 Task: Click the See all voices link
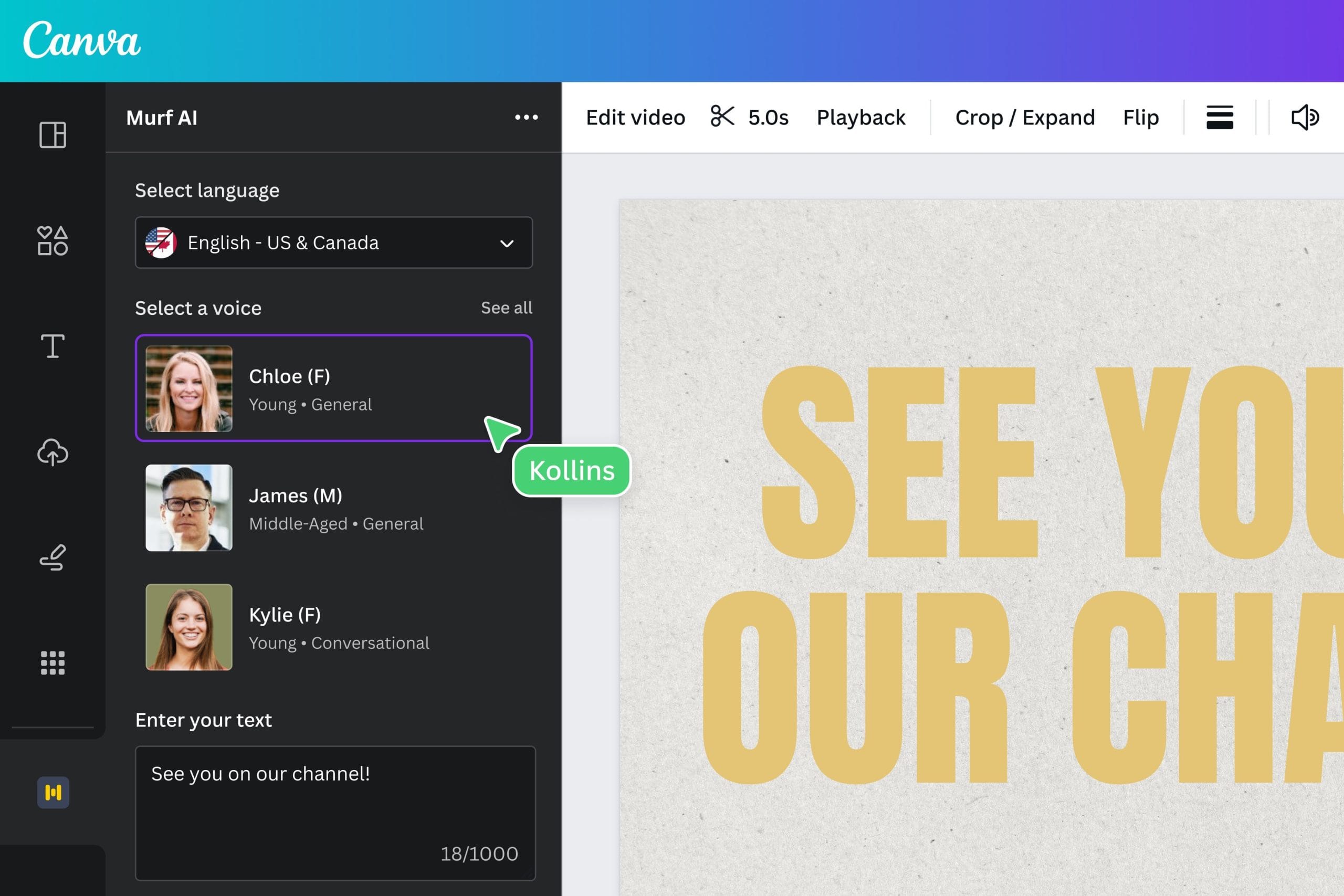(506, 308)
